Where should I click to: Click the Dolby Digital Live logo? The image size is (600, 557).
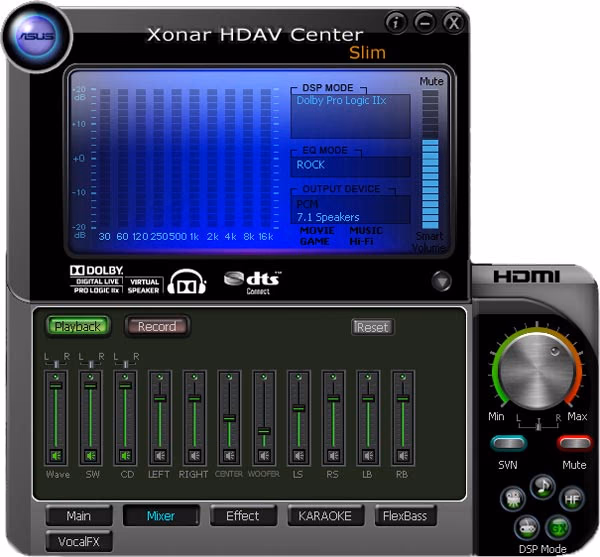tap(96, 276)
